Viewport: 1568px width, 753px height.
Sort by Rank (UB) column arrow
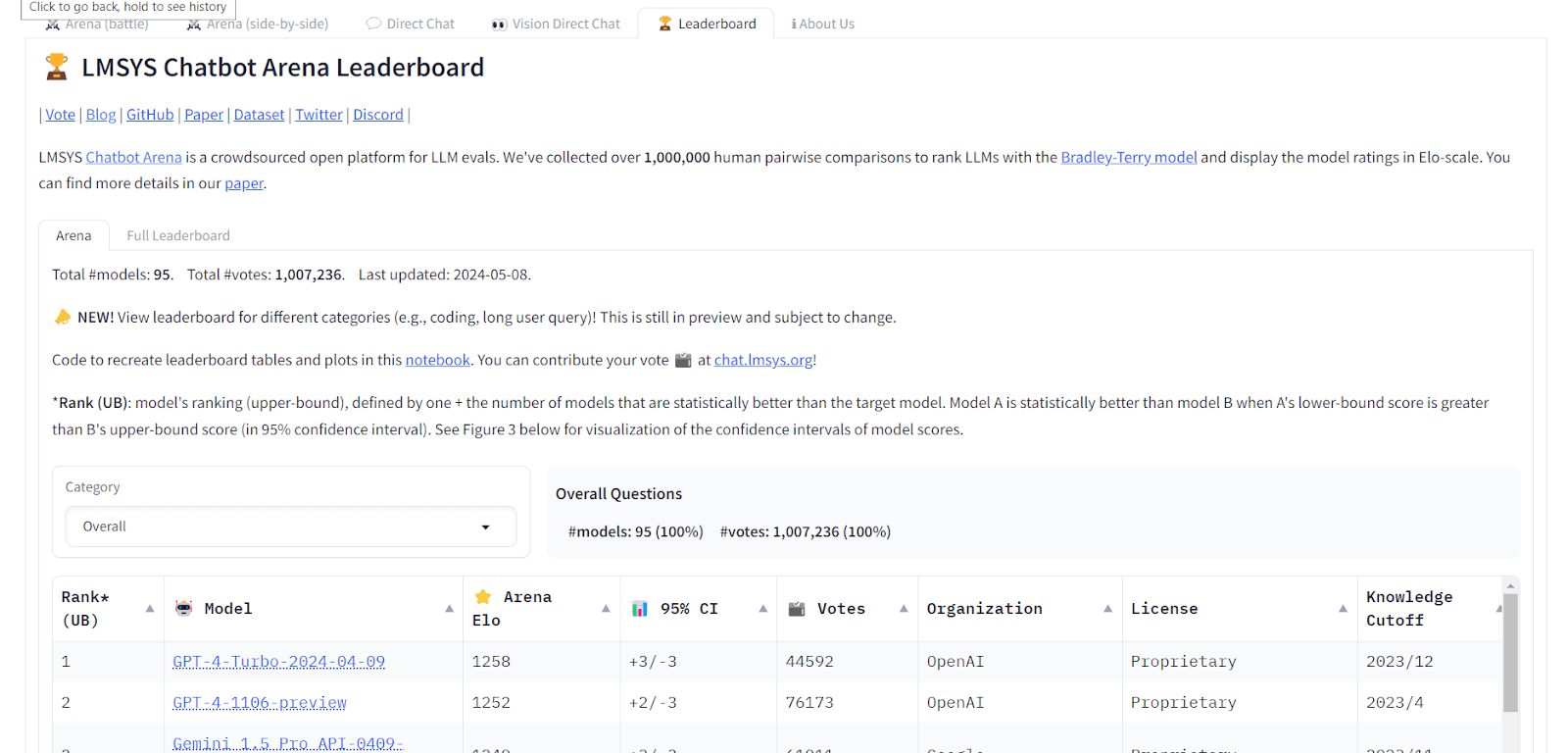[x=150, y=609]
